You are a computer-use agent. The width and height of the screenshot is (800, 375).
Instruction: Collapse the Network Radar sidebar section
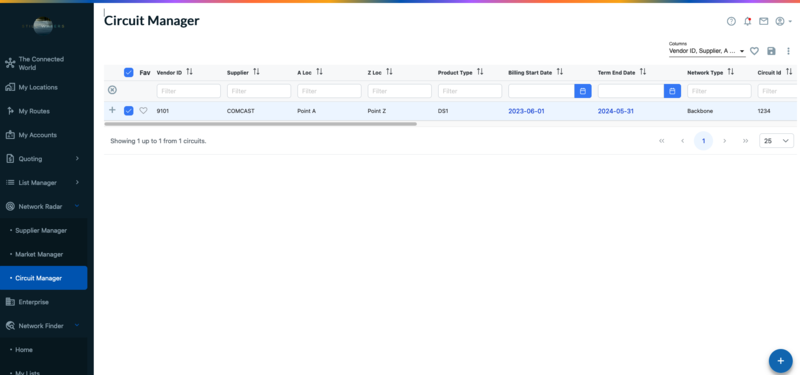click(x=44, y=207)
